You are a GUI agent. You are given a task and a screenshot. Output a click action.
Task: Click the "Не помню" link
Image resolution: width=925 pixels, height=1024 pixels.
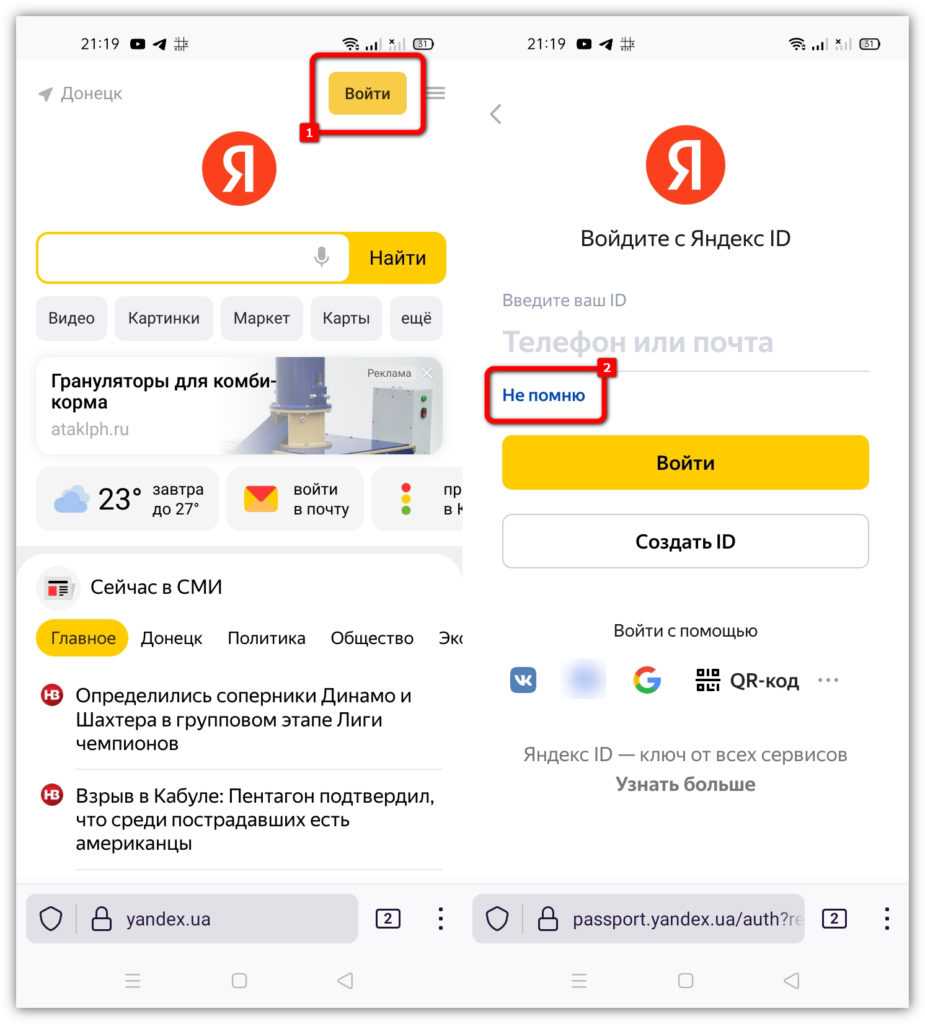pos(543,395)
